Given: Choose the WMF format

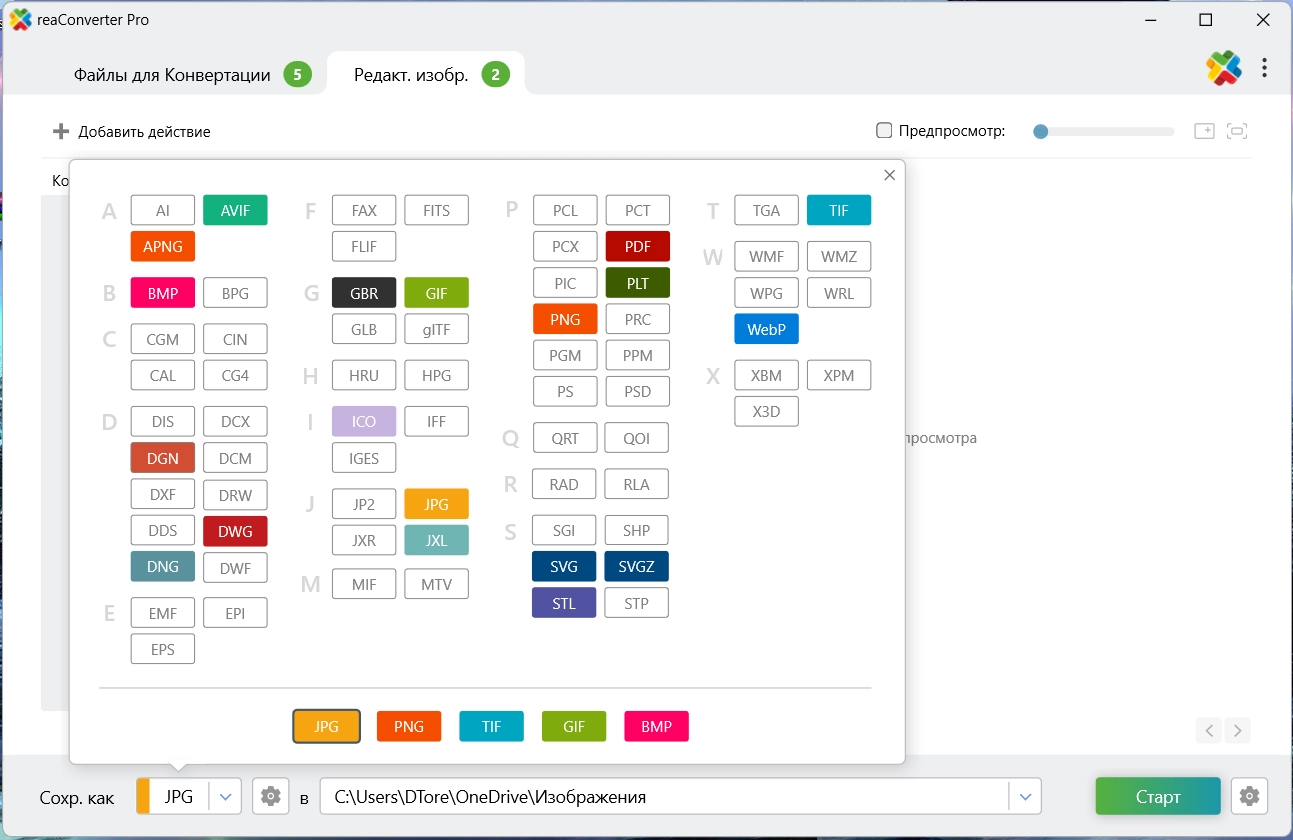Looking at the screenshot, I should (x=767, y=256).
